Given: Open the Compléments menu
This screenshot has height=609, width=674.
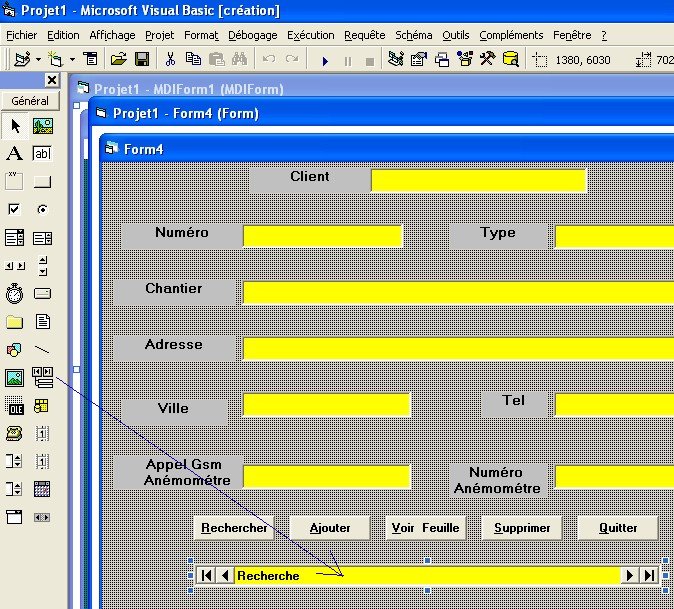Looking at the screenshot, I should pyautogui.click(x=511, y=35).
